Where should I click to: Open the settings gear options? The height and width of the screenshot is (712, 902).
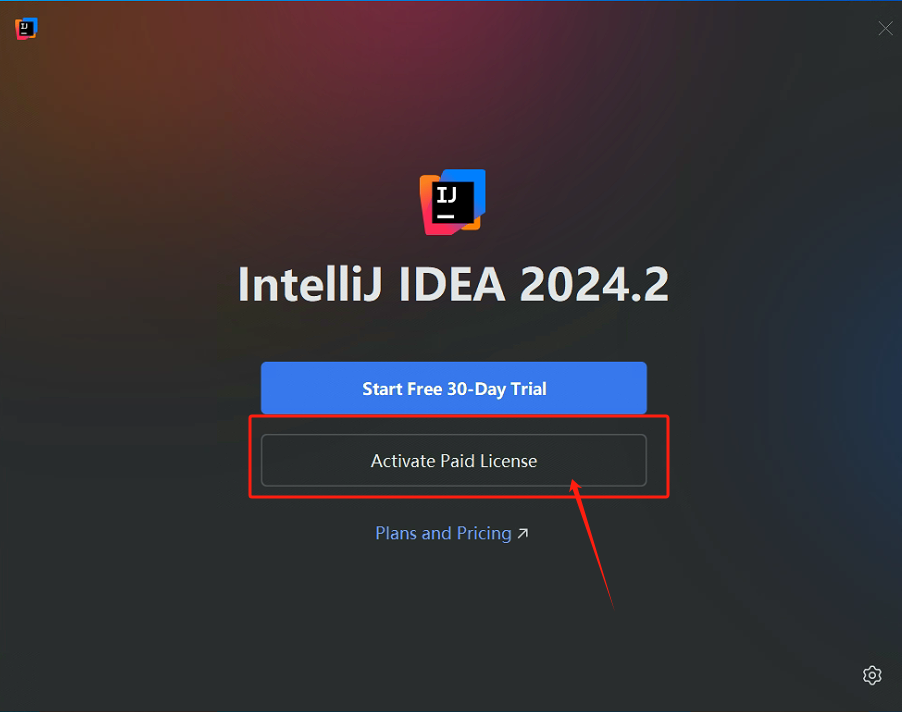click(x=872, y=675)
